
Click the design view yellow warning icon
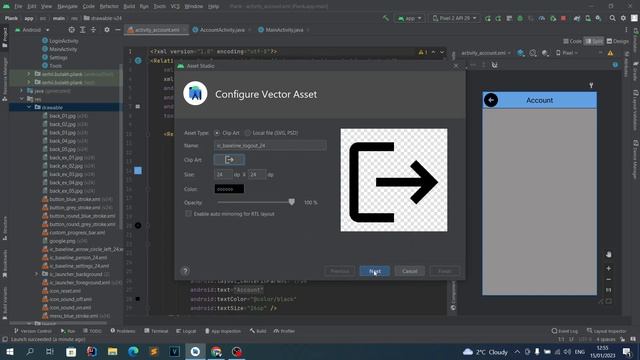pyautogui.click(x=610, y=53)
